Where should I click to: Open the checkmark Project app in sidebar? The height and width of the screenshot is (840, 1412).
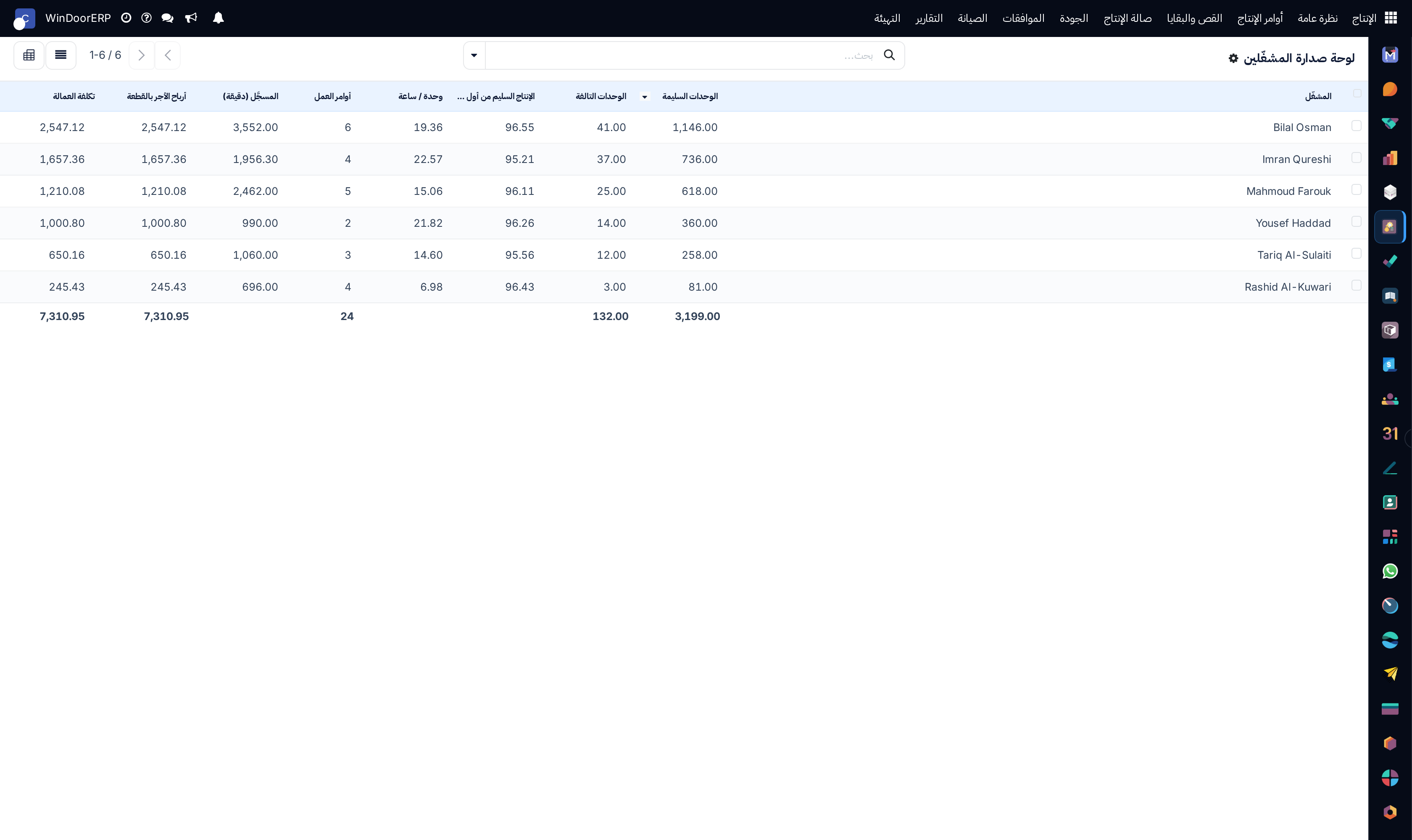point(1390,262)
